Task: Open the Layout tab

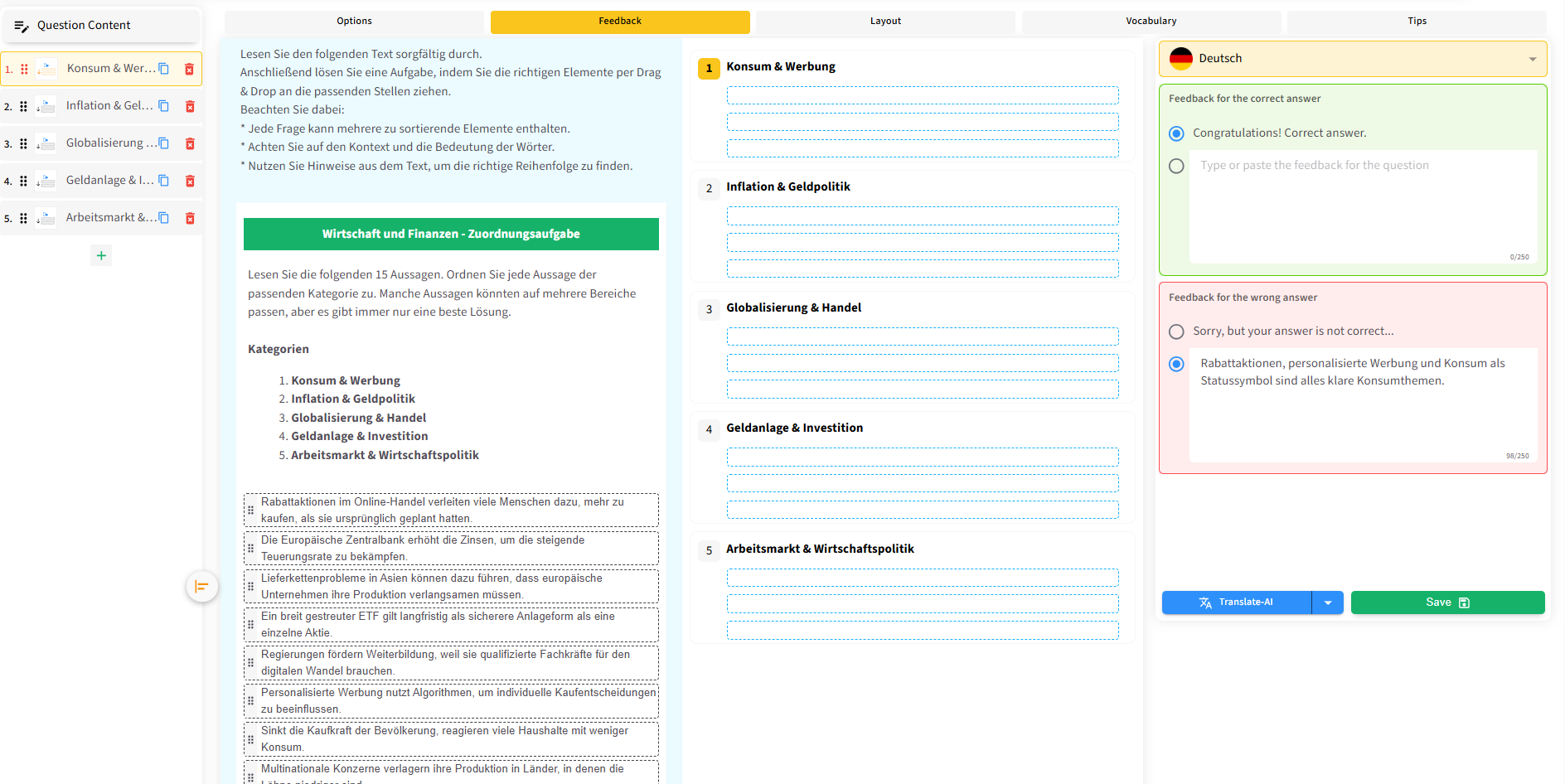Action: [885, 22]
